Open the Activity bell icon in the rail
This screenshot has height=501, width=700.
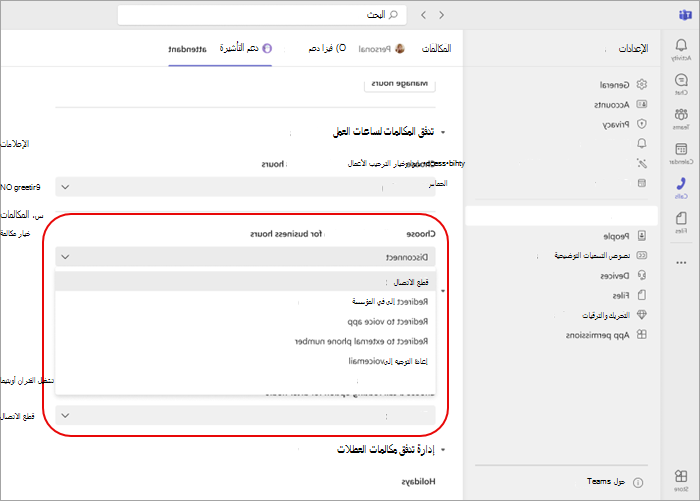tap(681, 45)
